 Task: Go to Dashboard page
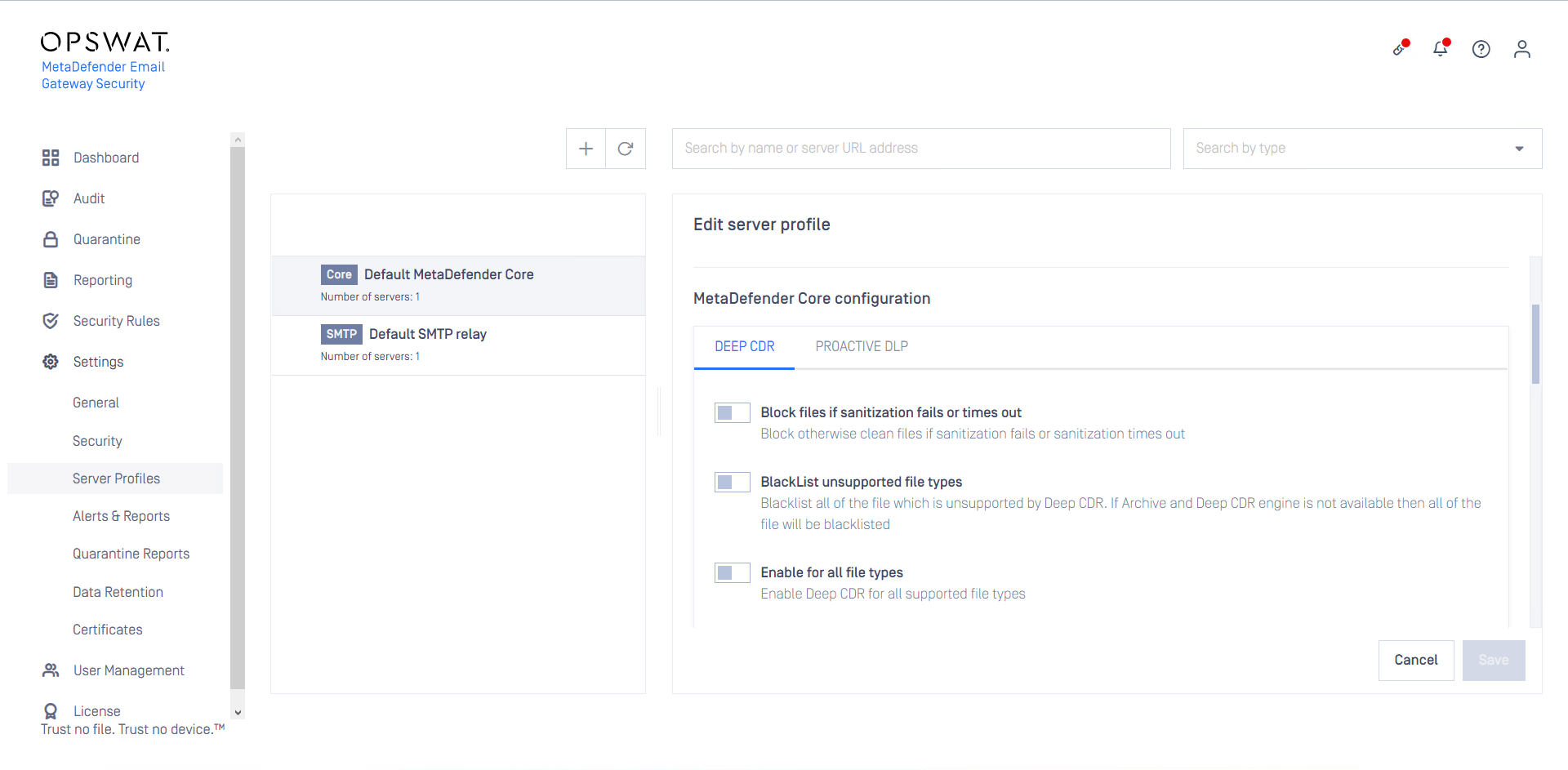point(106,158)
